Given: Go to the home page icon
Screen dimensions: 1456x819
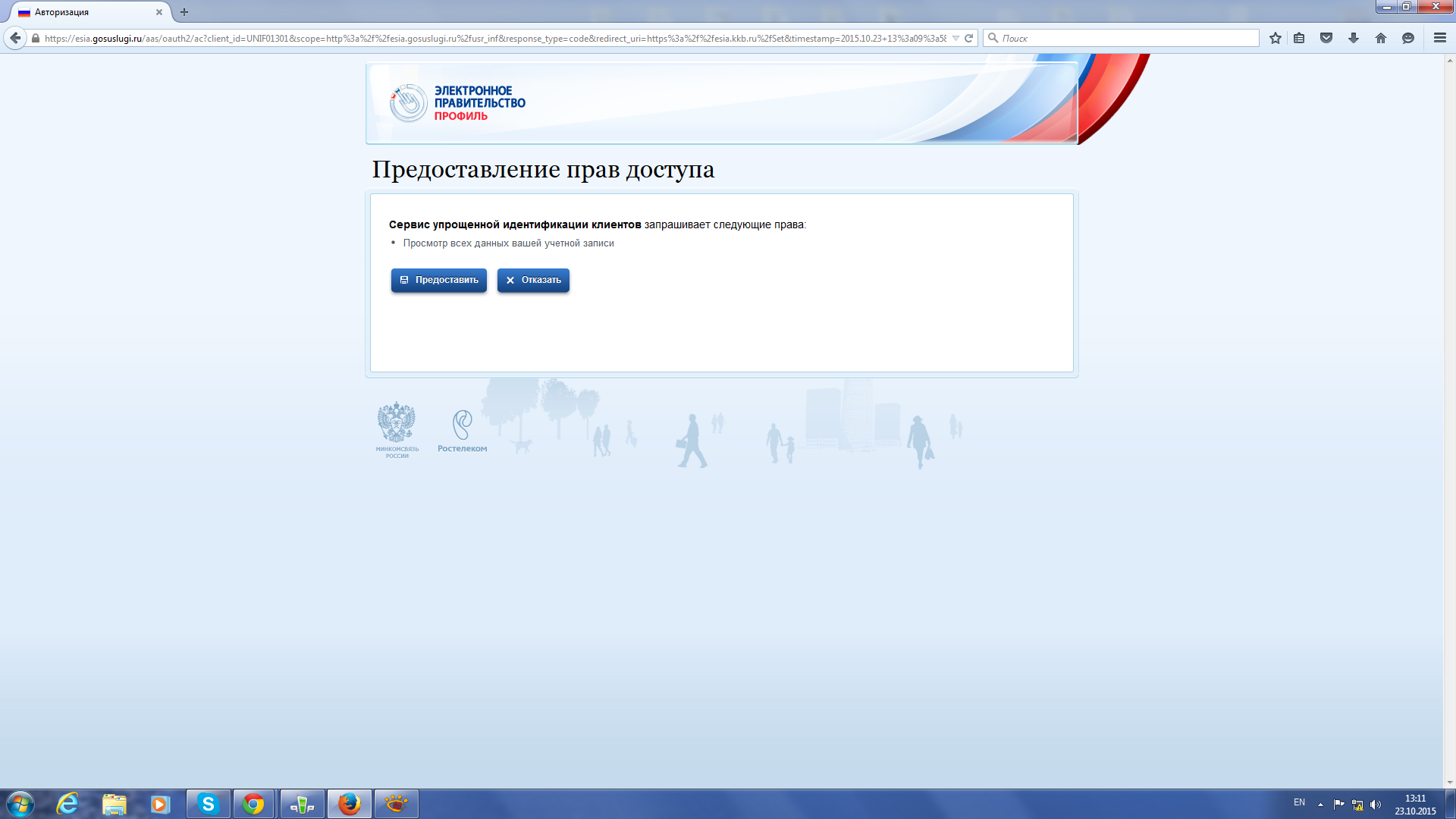Looking at the screenshot, I should (1381, 38).
